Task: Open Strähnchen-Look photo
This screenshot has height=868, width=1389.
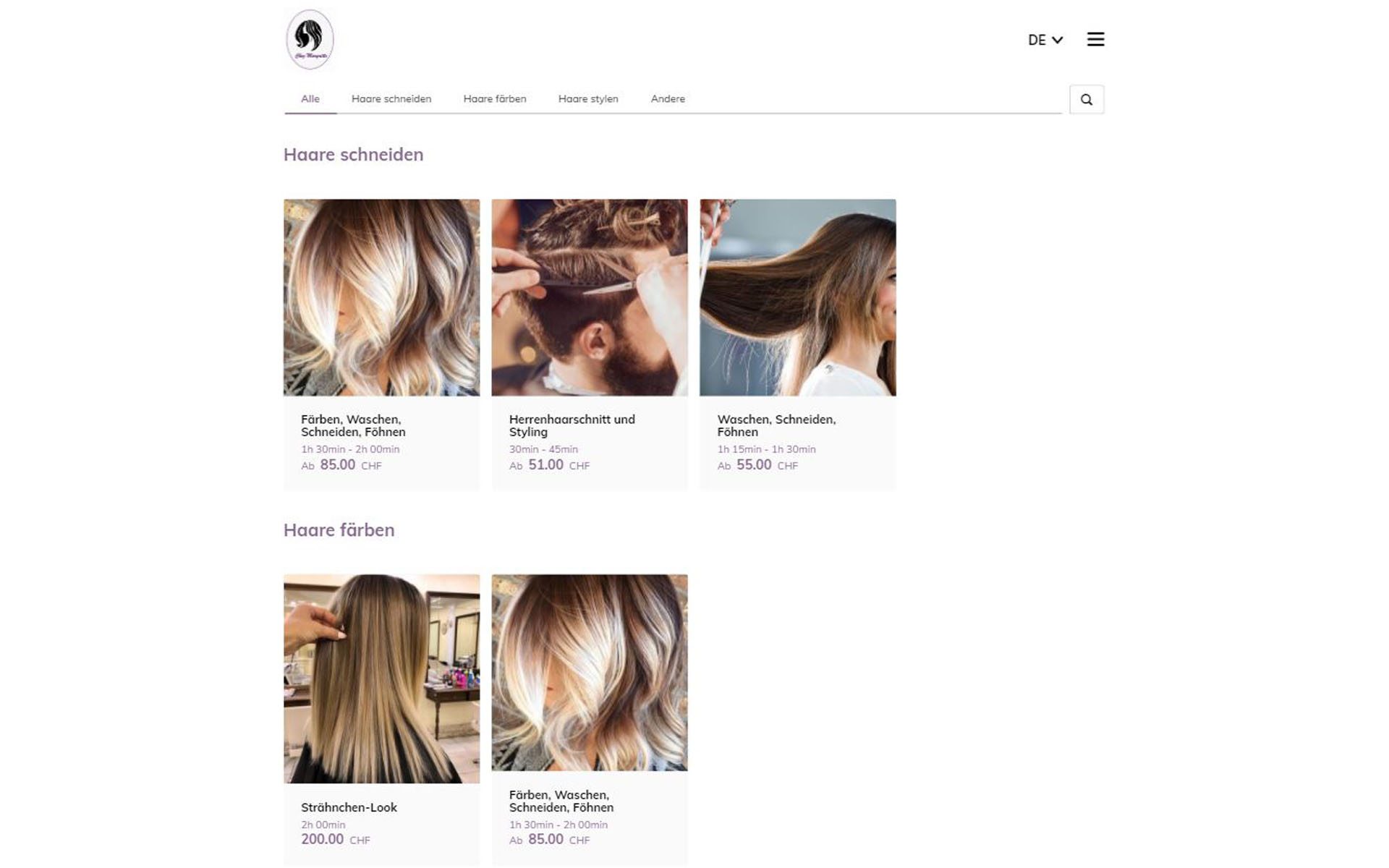Action: click(x=381, y=678)
